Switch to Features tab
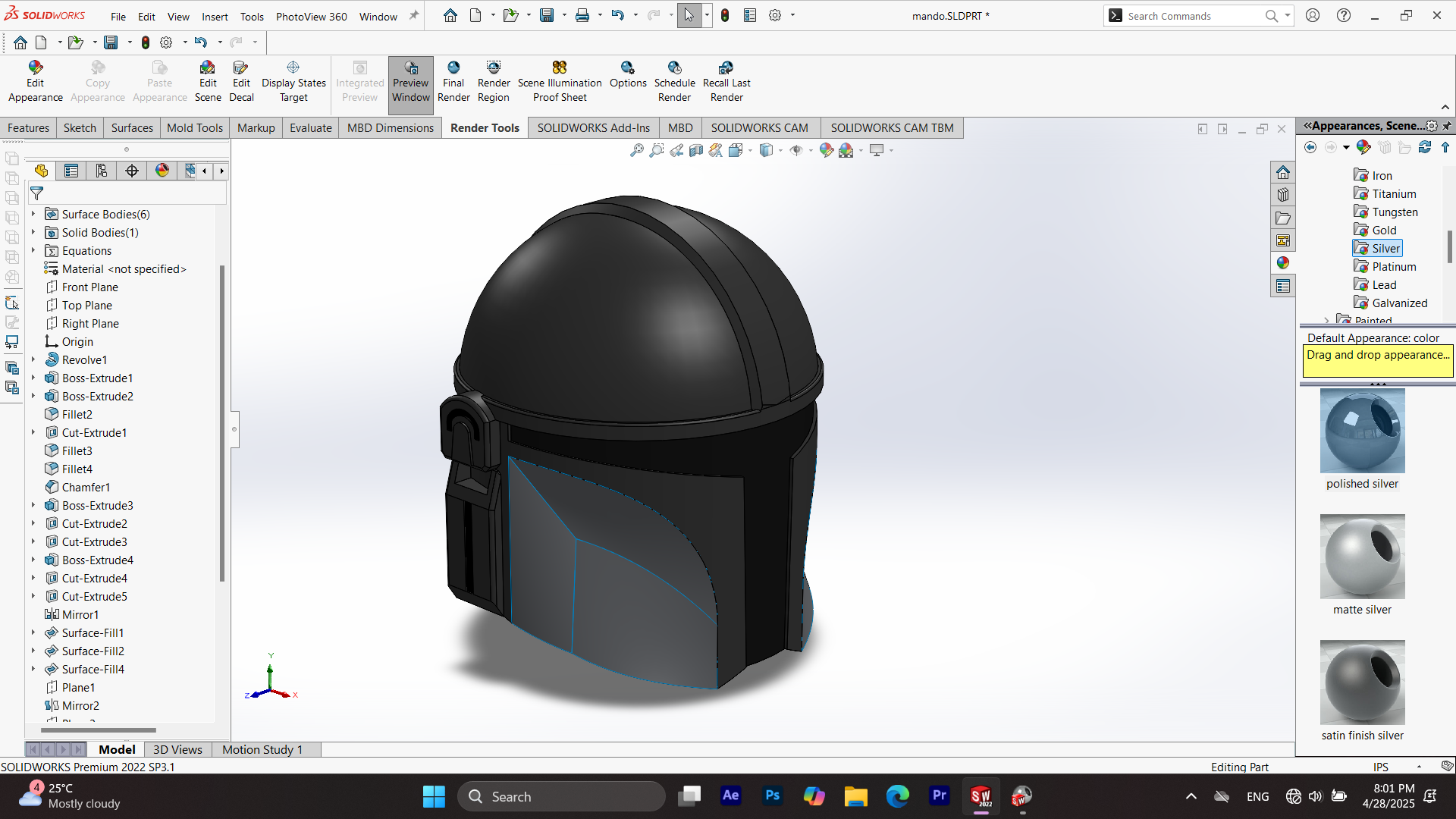This screenshot has height=819, width=1456. tap(28, 128)
